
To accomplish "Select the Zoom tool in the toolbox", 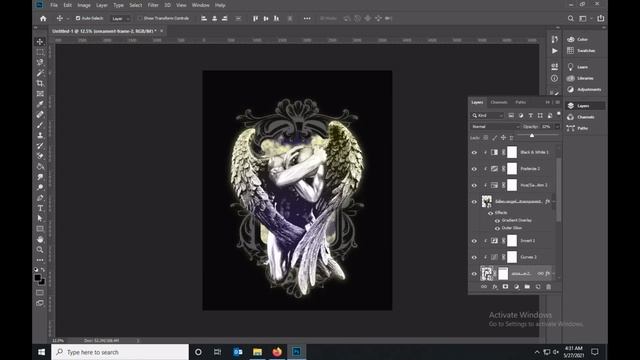I will tap(40, 249).
